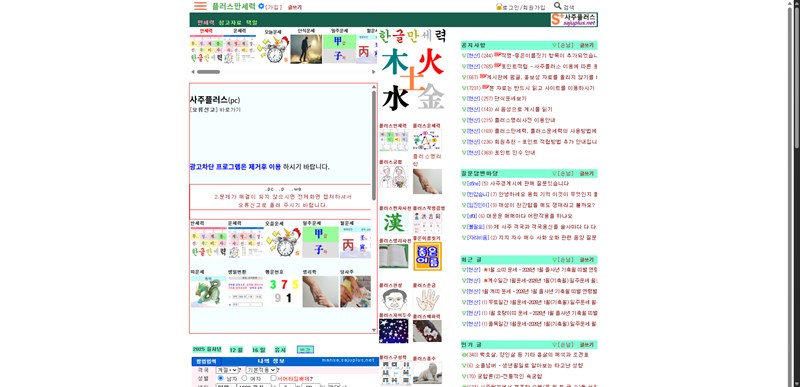Select 택일 in the green menu bar

pos(252,22)
